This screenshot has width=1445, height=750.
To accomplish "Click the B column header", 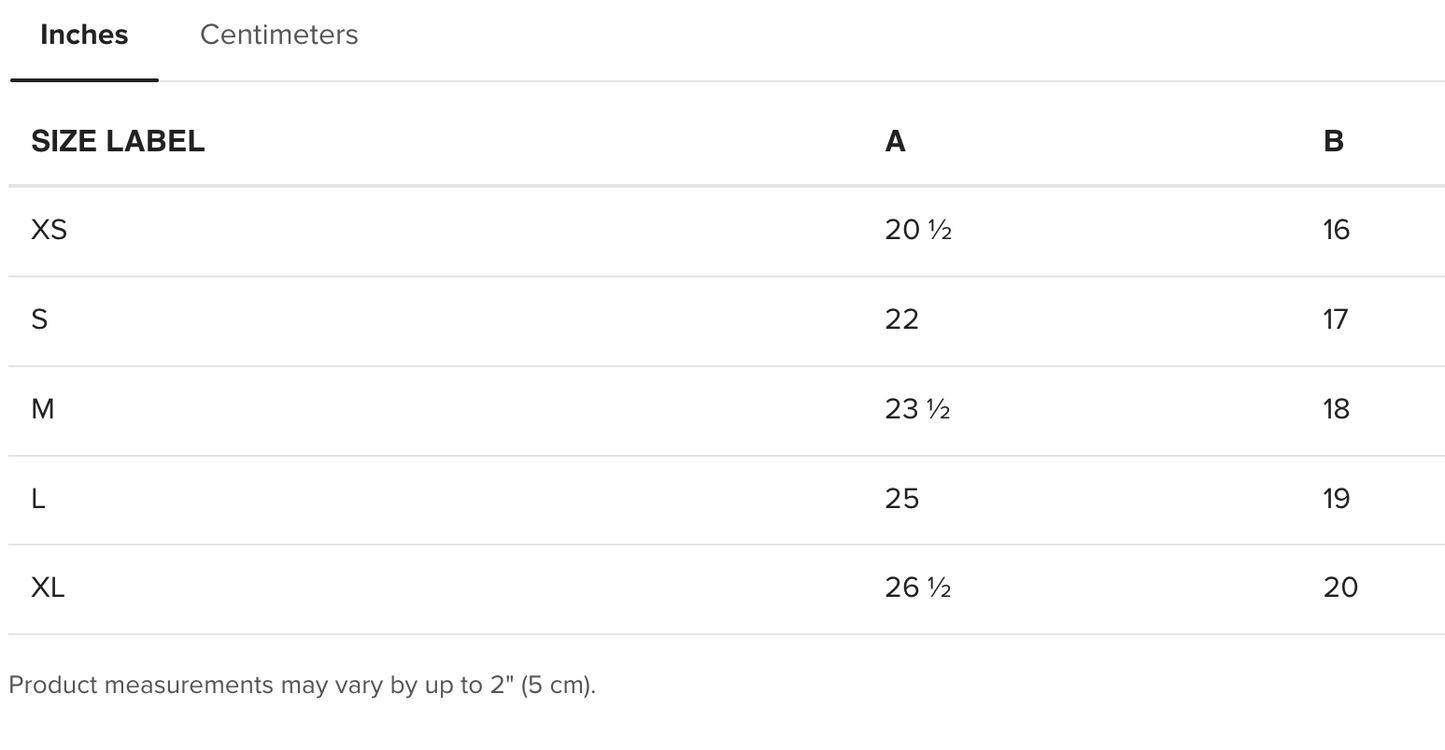I will coord(1333,141).
